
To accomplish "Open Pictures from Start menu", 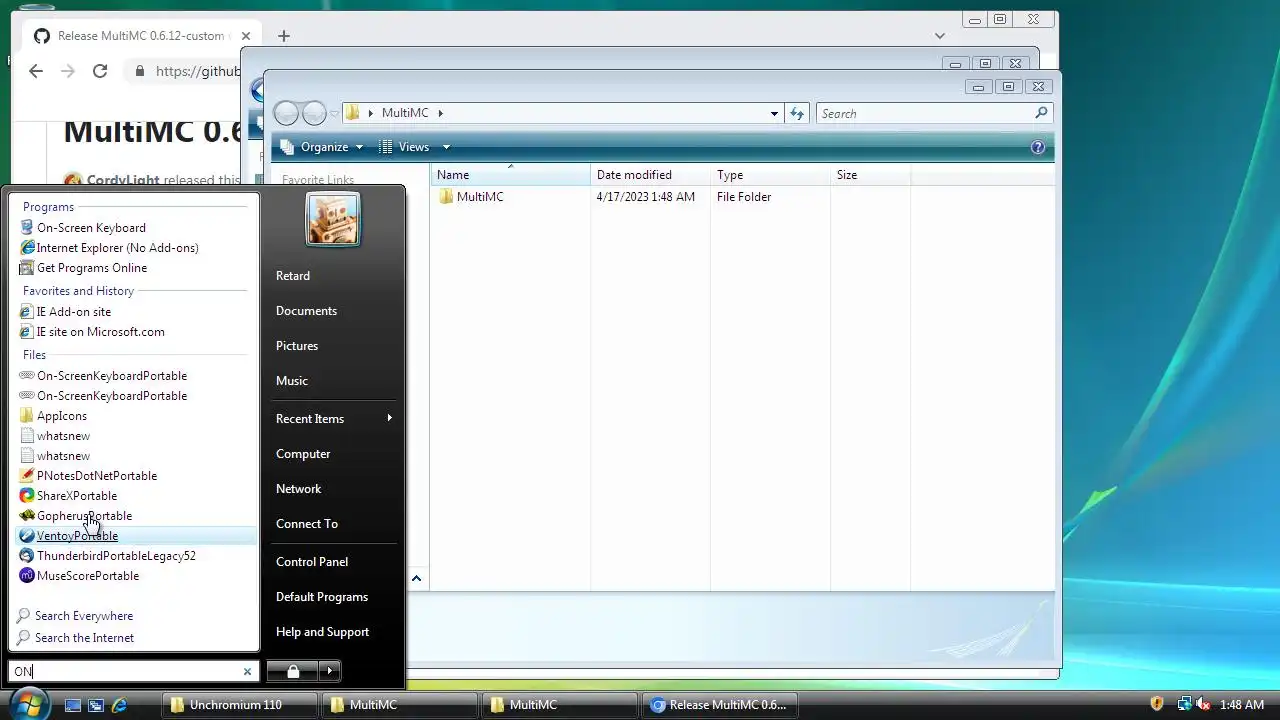I will (x=297, y=346).
